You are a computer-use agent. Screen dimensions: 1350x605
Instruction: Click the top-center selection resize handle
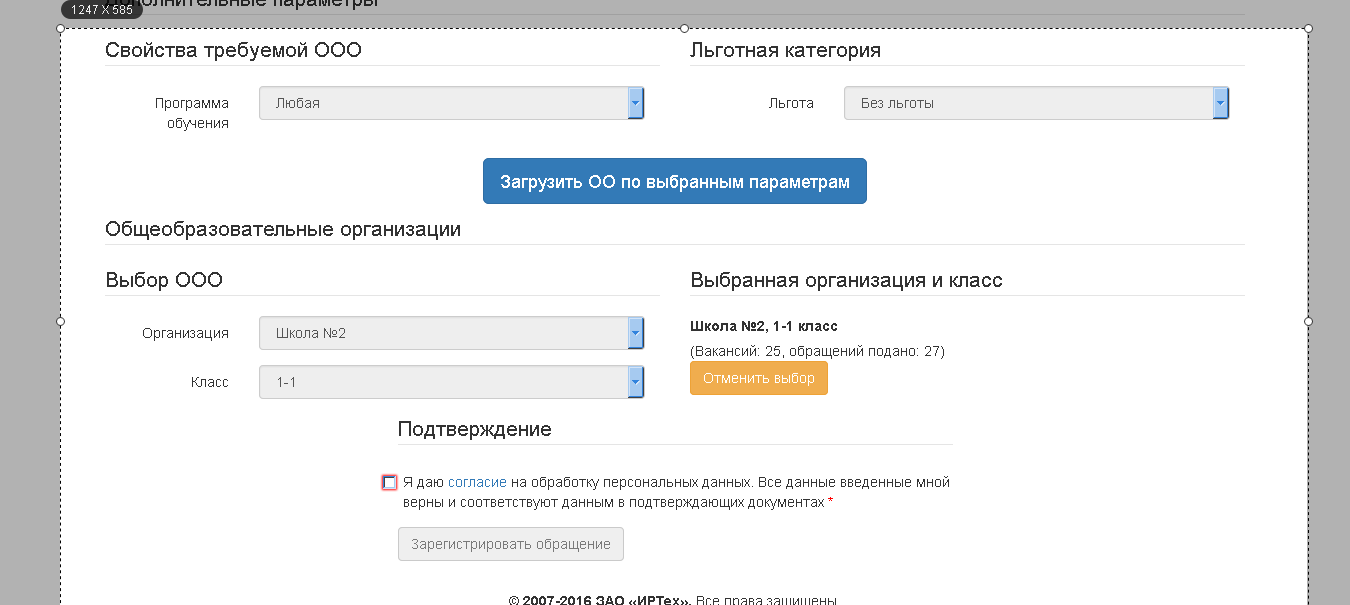pyautogui.click(x=684, y=28)
